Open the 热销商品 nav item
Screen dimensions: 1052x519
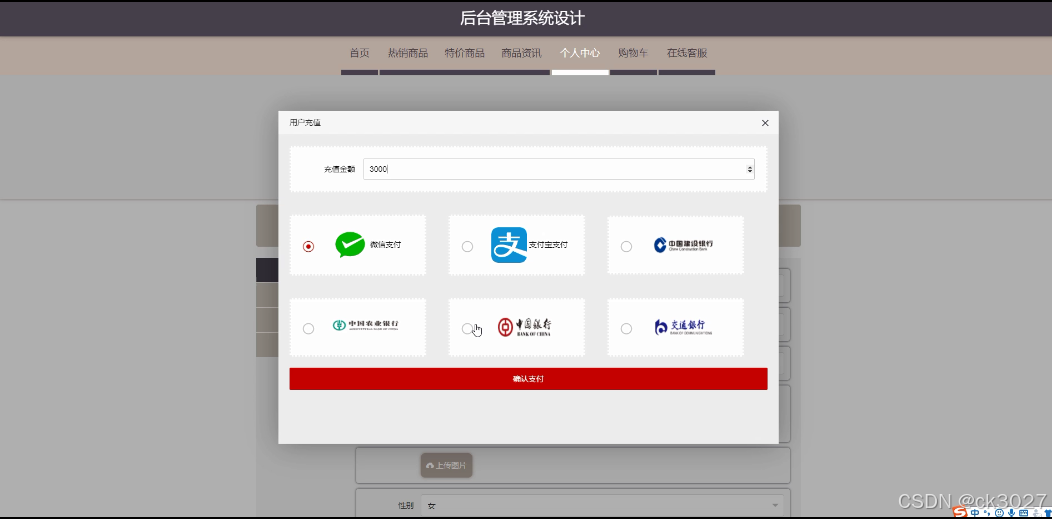point(408,53)
